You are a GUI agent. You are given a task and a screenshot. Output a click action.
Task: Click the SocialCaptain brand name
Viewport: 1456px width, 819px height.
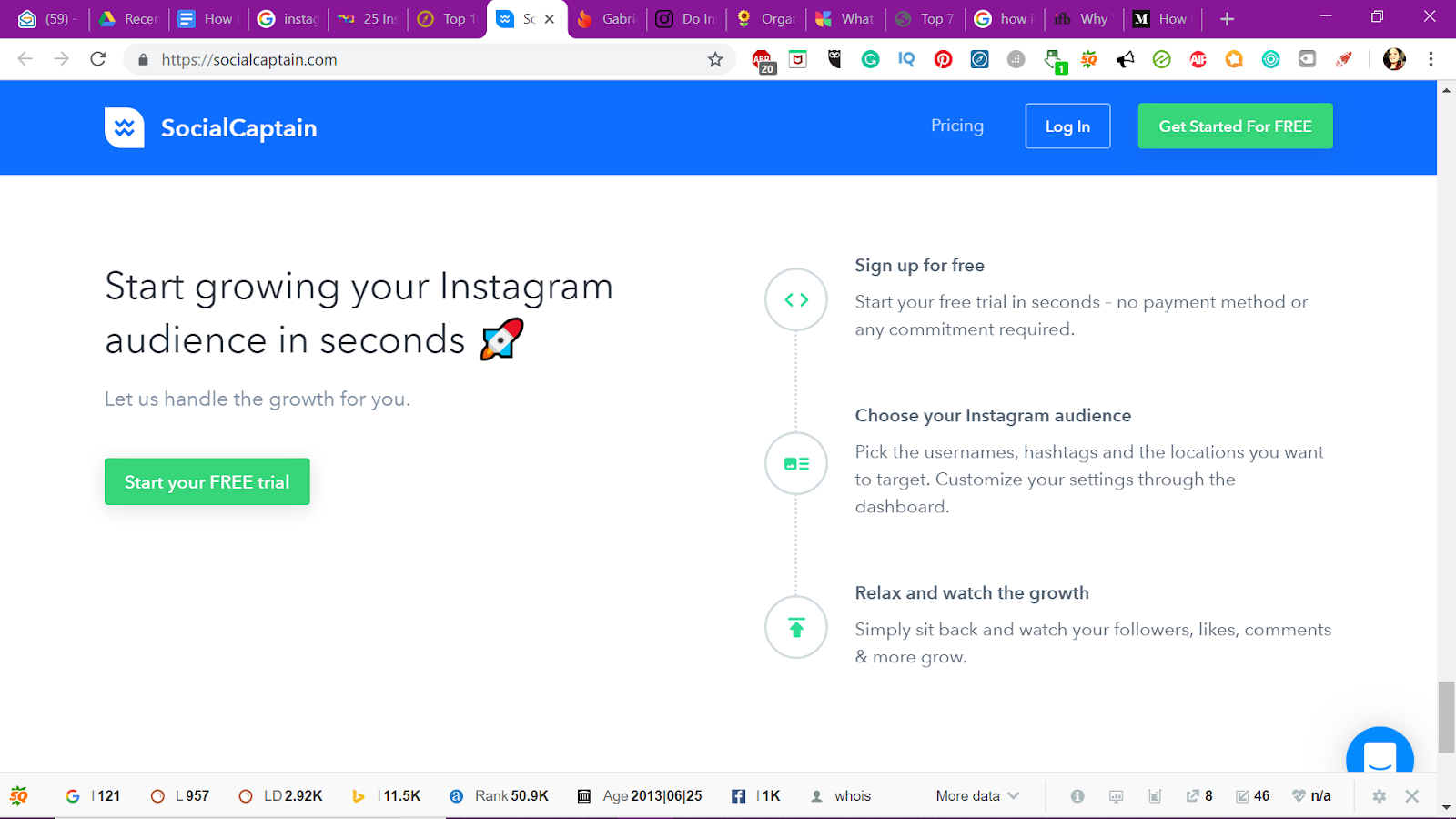(x=239, y=128)
